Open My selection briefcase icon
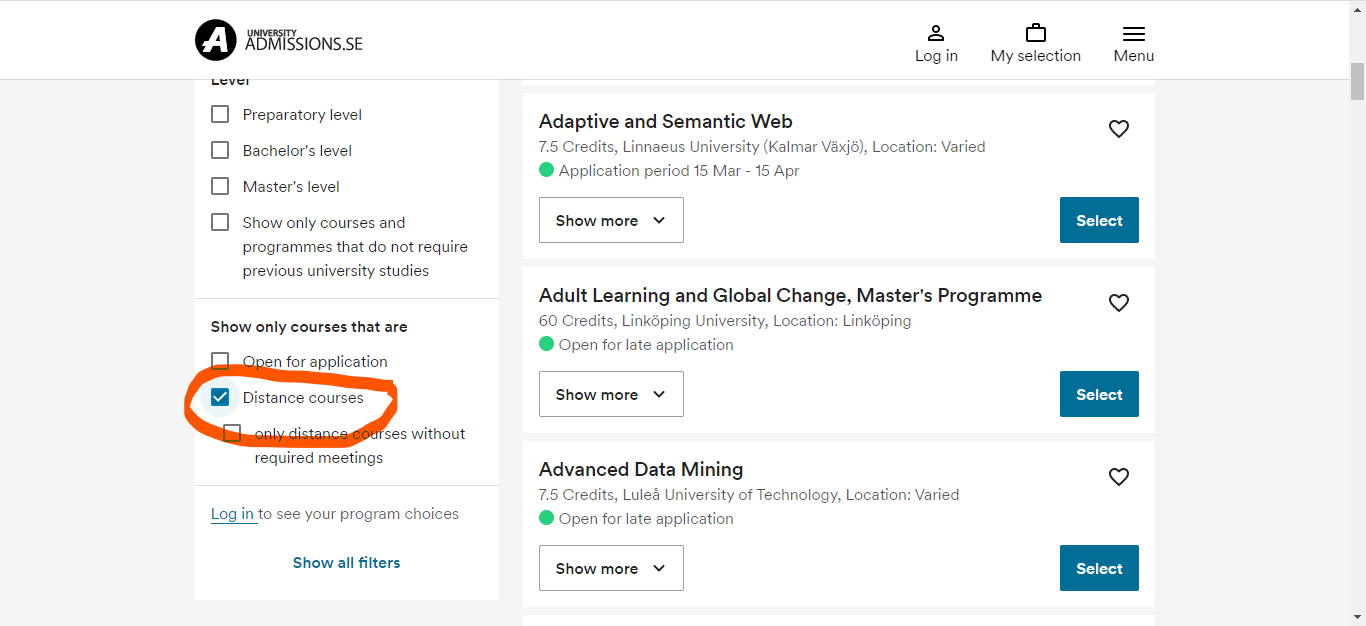Image resolution: width=1366 pixels, height=626 pixels. (1036, 33)
